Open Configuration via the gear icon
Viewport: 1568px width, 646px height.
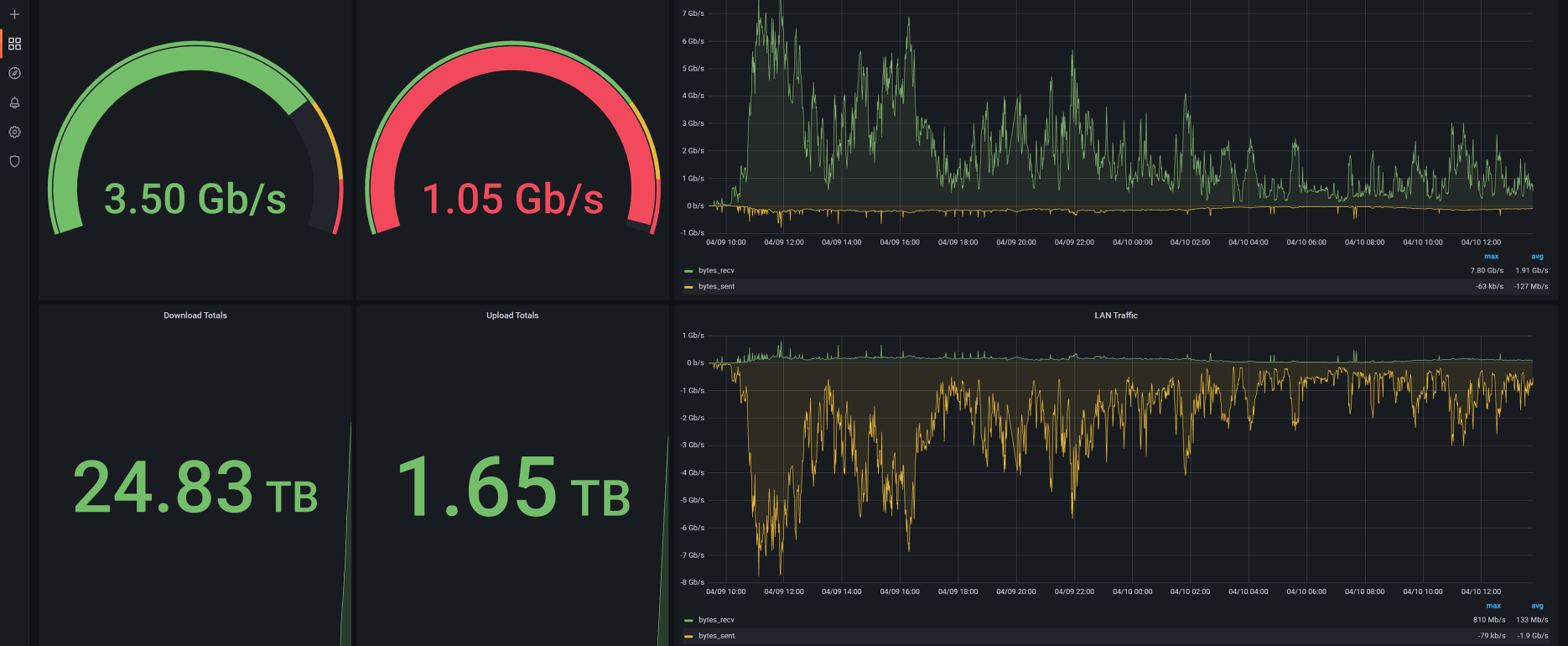pos(14,132)
